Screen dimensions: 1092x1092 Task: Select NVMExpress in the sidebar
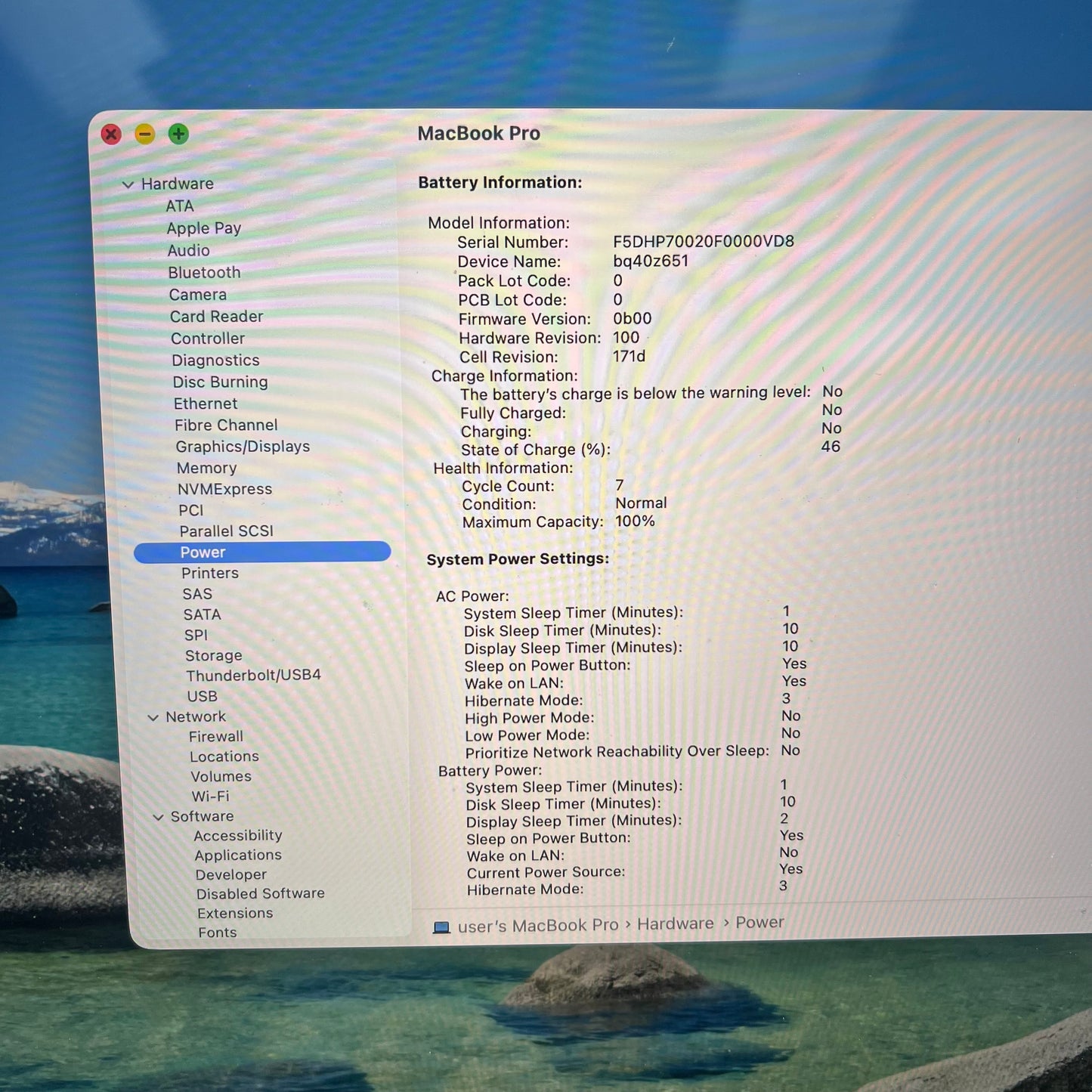[x=224, y=489]
